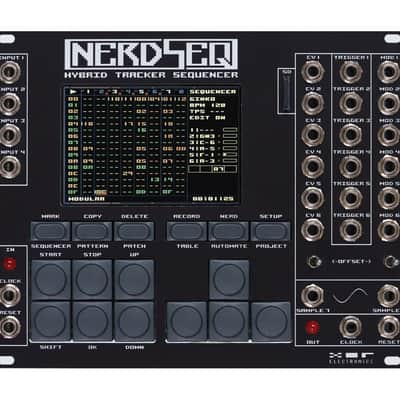
Task: Hit the large START button
Action: tap(51, 280)
